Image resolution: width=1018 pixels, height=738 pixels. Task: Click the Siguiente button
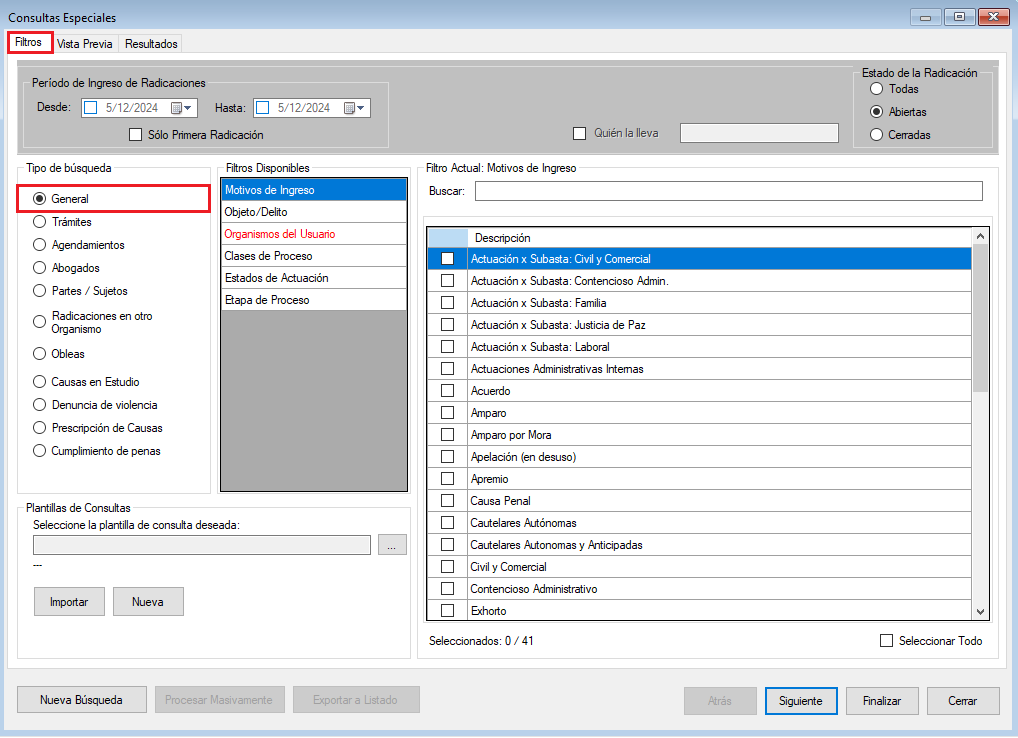[x=800, y=701]
